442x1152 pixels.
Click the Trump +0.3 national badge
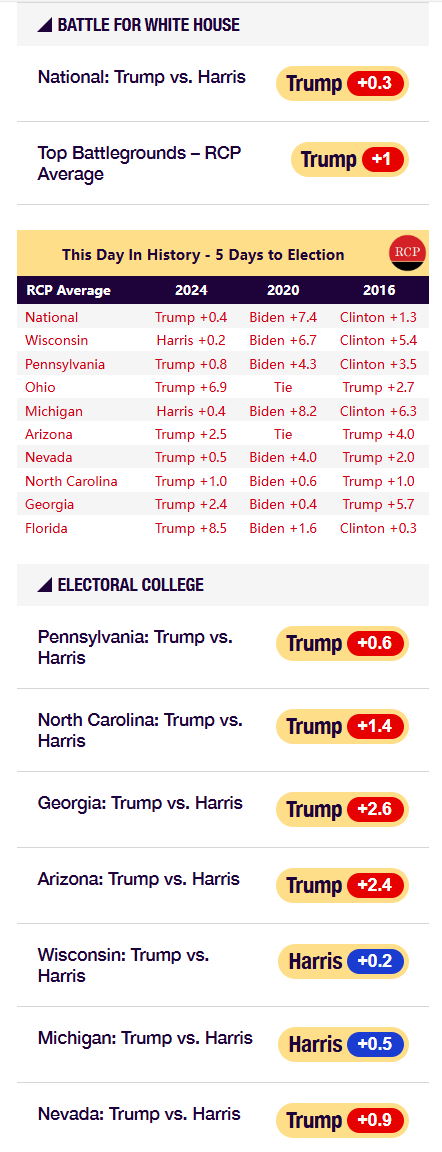pyautogui.click(x=342, y=84)
